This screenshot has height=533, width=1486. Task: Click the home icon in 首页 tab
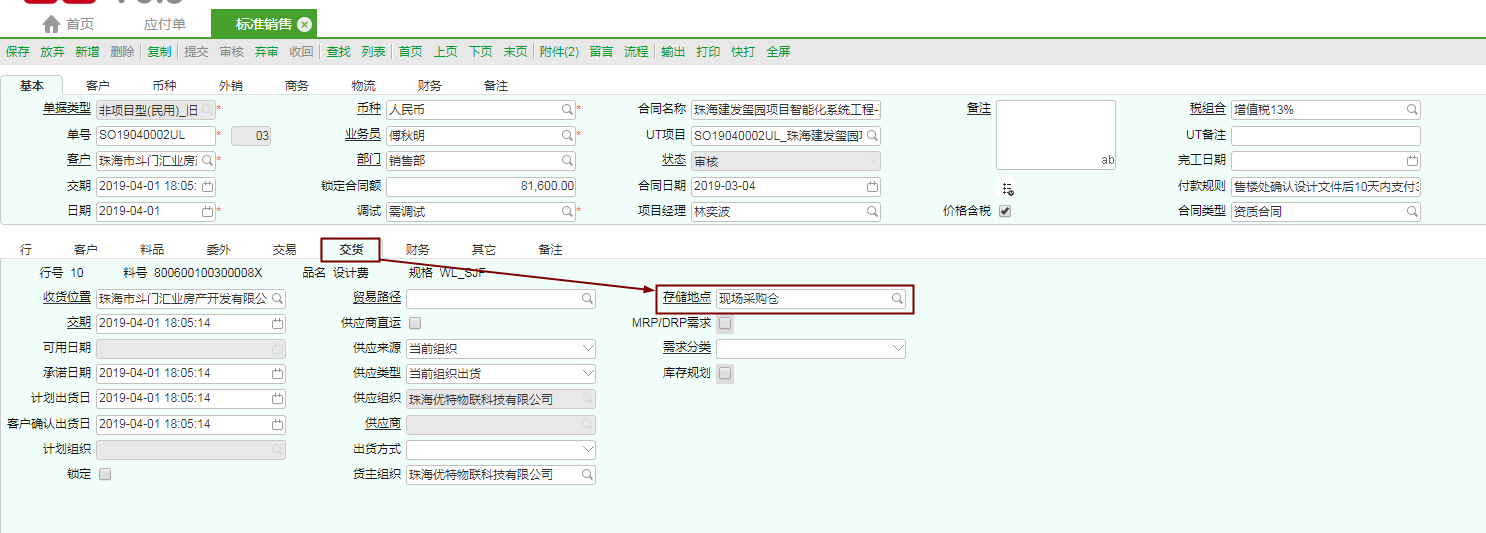51,24
